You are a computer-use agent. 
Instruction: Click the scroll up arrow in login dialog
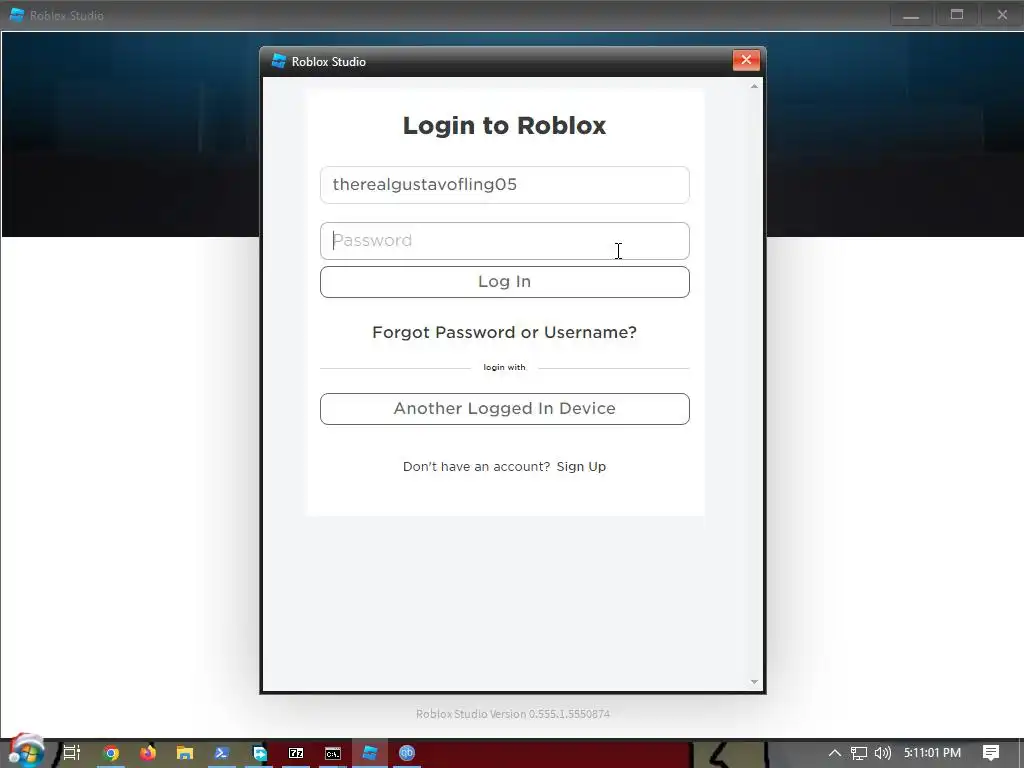(x=754, y=86)
